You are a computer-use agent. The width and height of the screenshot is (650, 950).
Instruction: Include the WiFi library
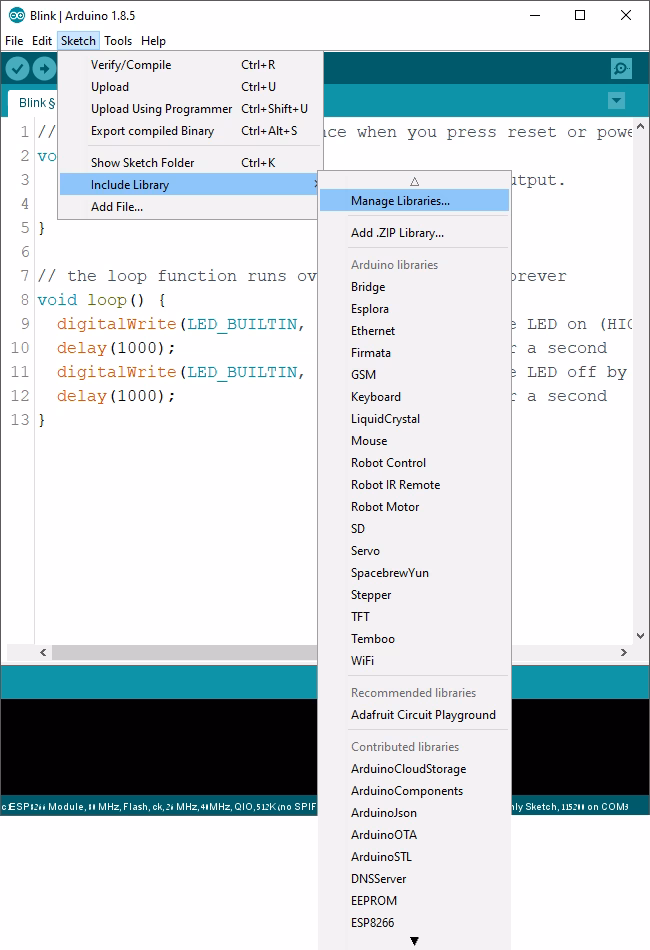[x=414, y=661]
